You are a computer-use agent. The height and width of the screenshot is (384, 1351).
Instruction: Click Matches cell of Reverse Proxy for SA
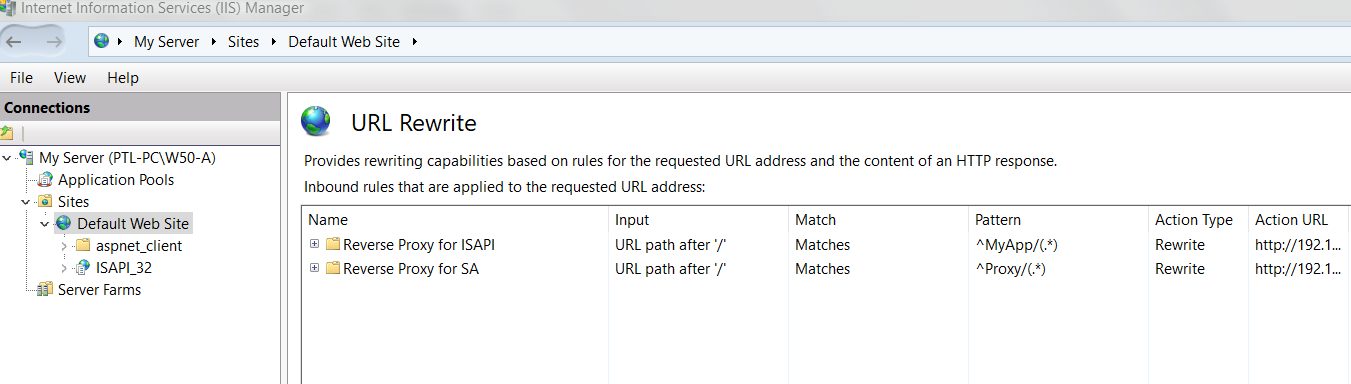click(822, 269)
